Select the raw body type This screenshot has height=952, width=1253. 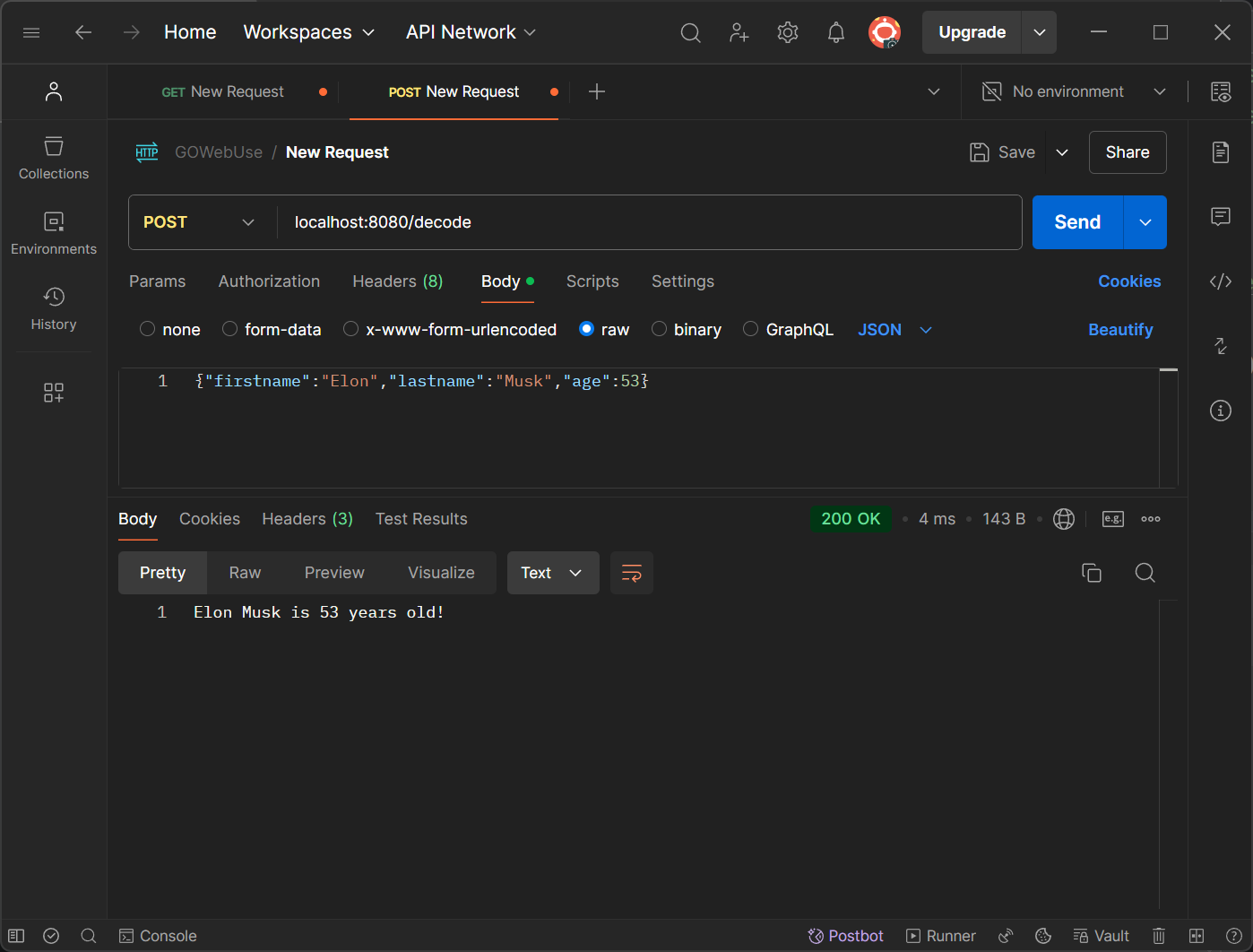pyautogui.click(x=587, y=330)
